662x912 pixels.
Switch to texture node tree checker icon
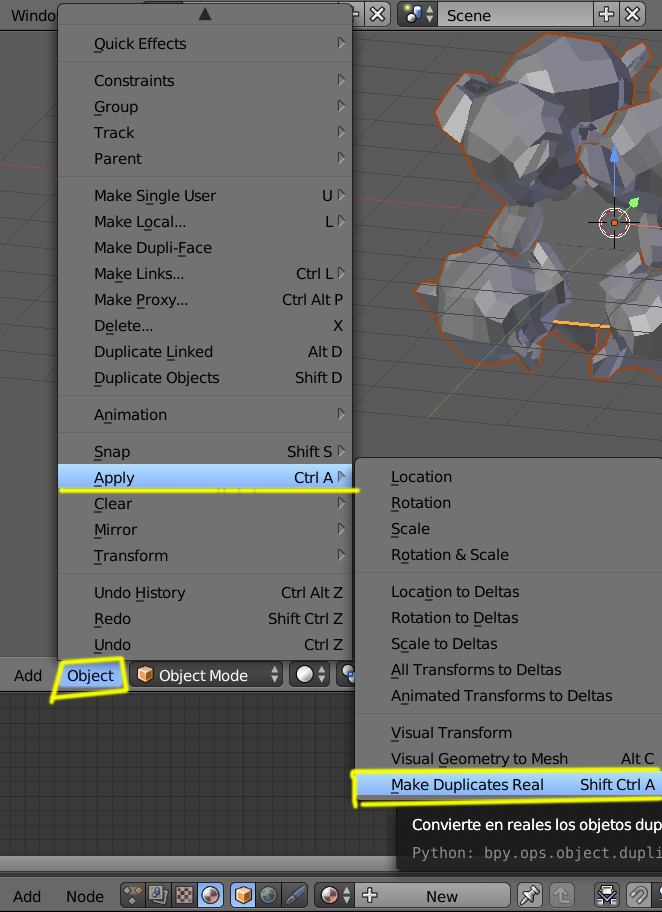tap(184, 895)
